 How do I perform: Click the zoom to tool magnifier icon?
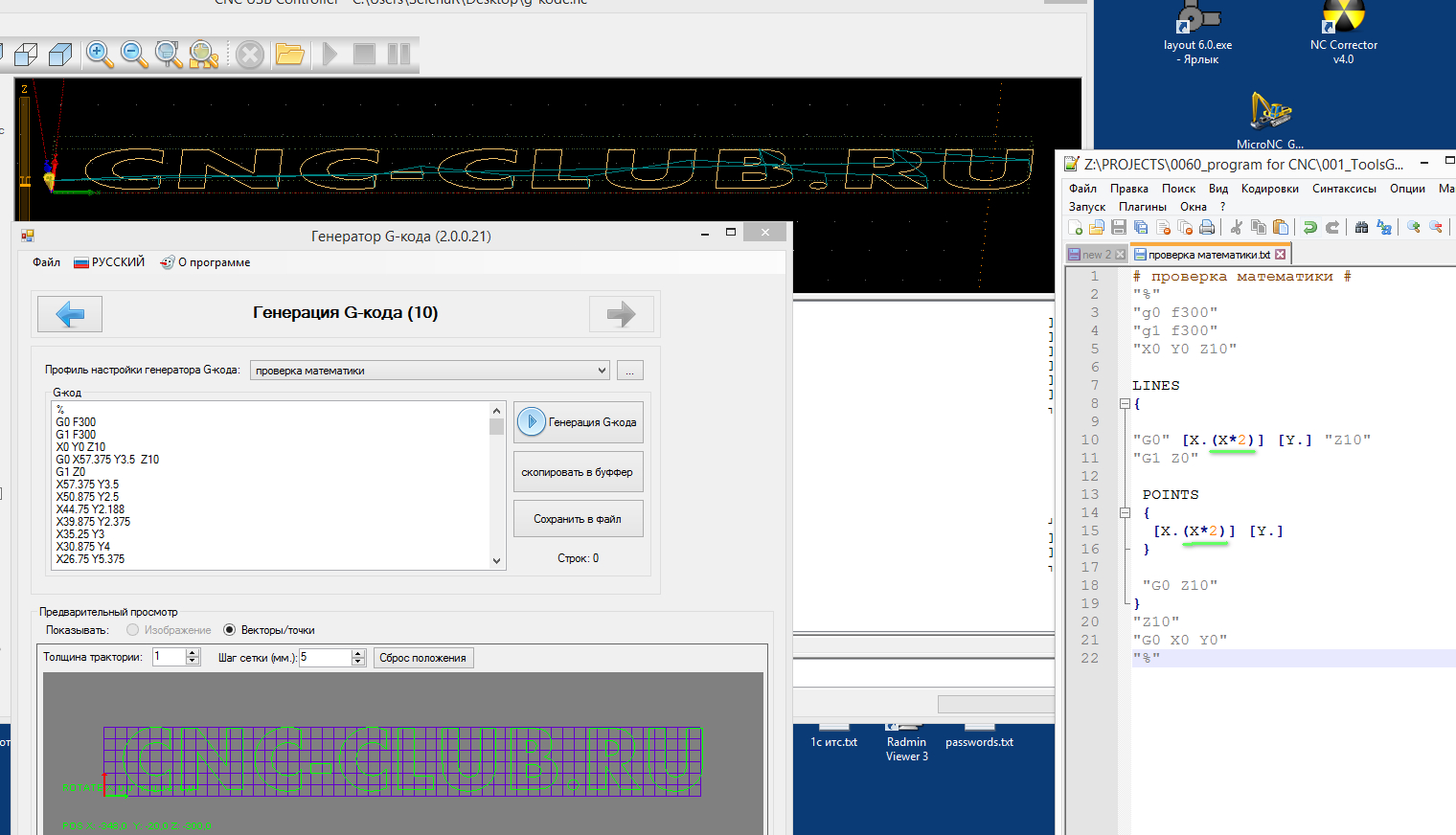(x=169, y=55)
